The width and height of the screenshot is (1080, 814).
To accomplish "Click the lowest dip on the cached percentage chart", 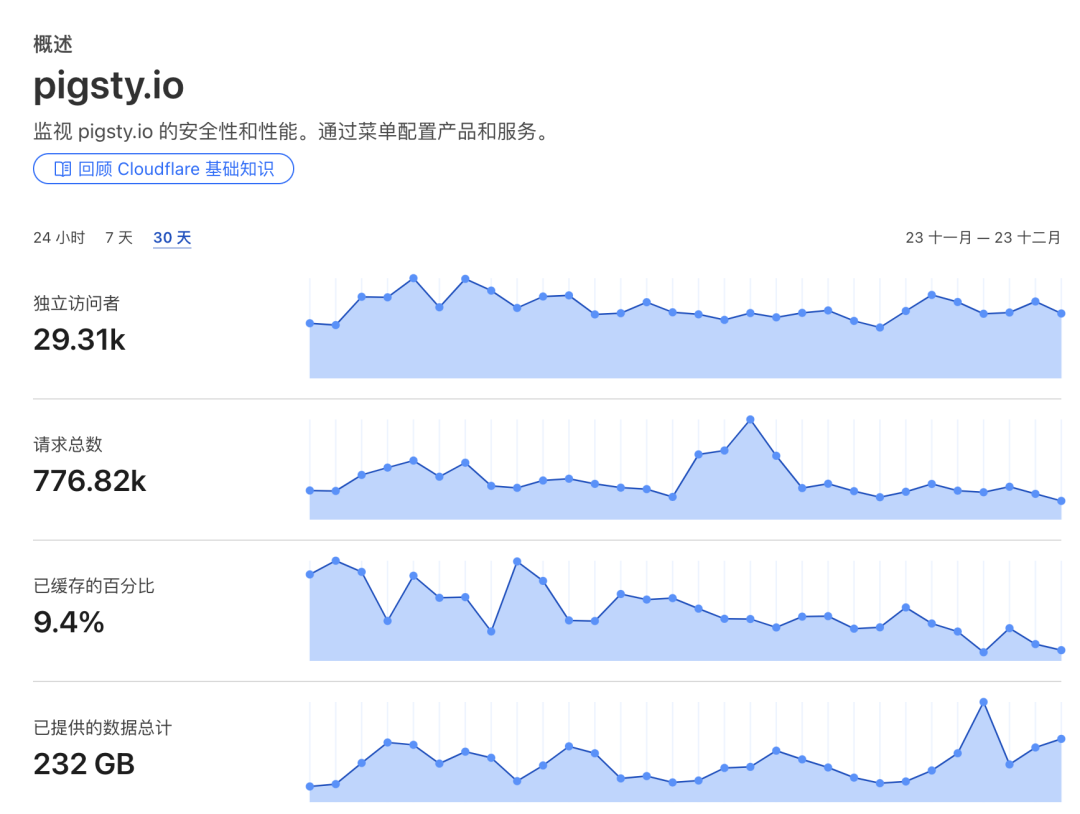I will [x=981, y=650].
